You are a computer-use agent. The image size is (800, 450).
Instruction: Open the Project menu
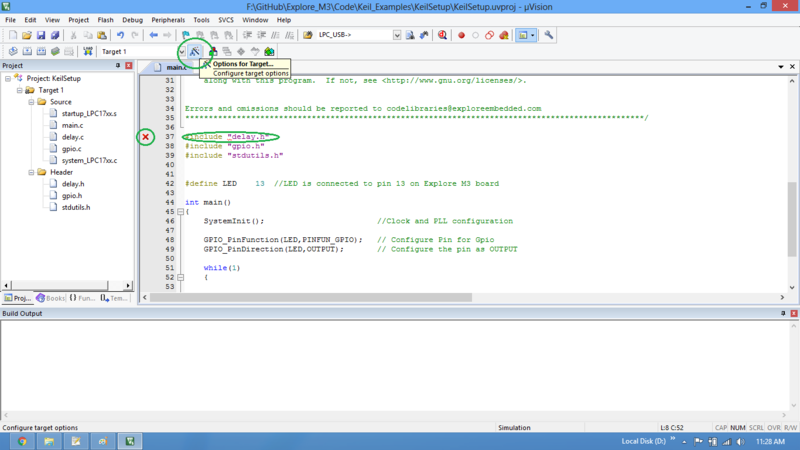tap(79, 20)
